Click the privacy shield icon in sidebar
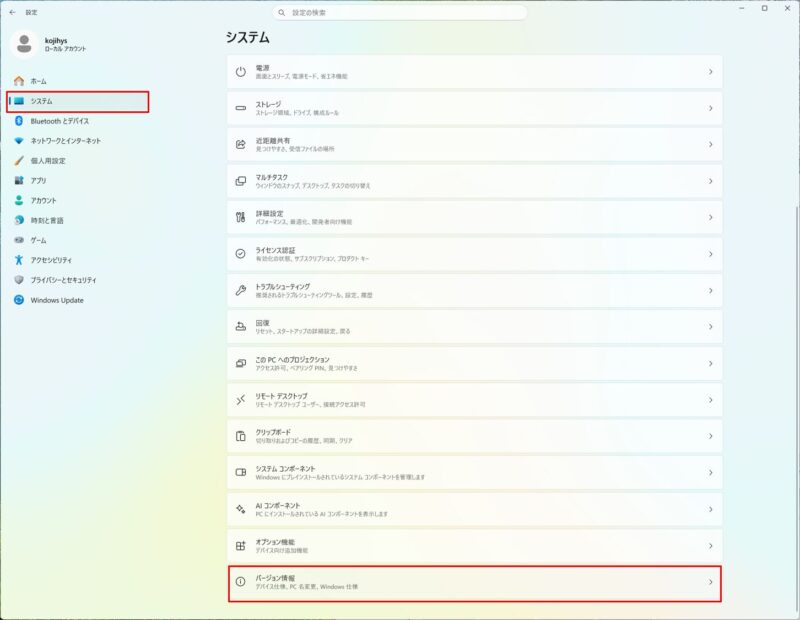The height and width of the screenshot is (620, 800). (x=19, y=280)
